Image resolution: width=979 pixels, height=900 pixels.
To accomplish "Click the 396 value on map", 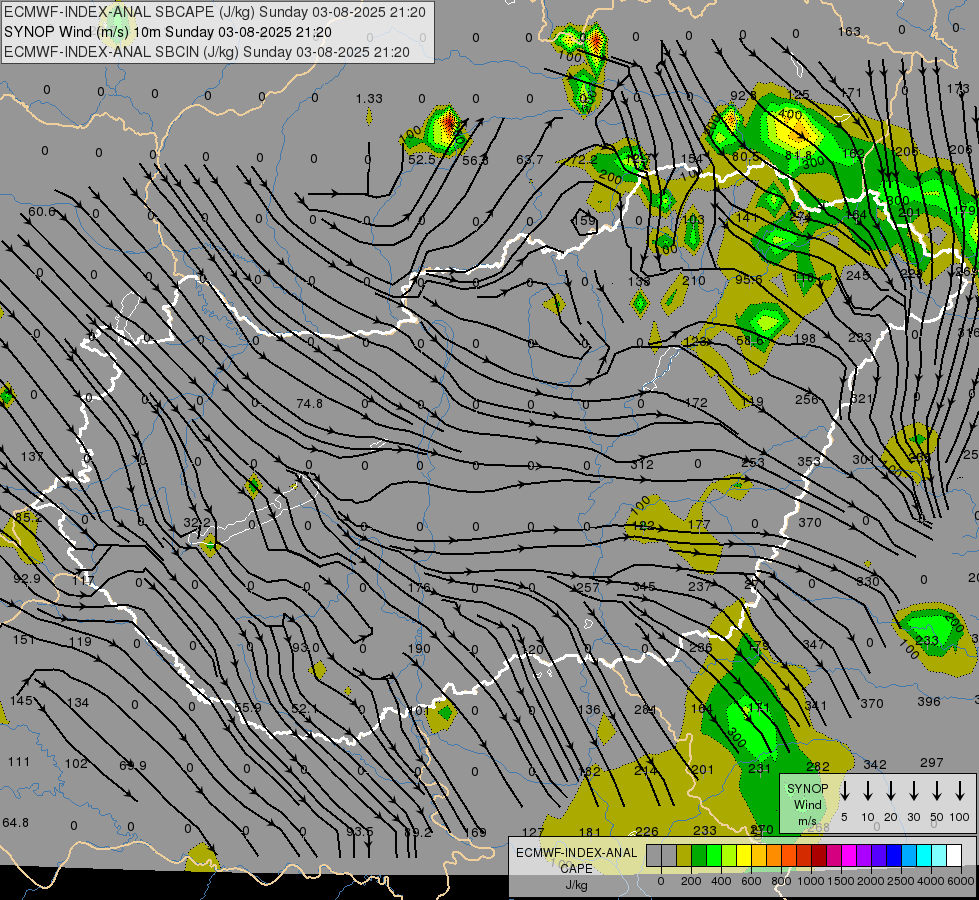I will 928,701.
